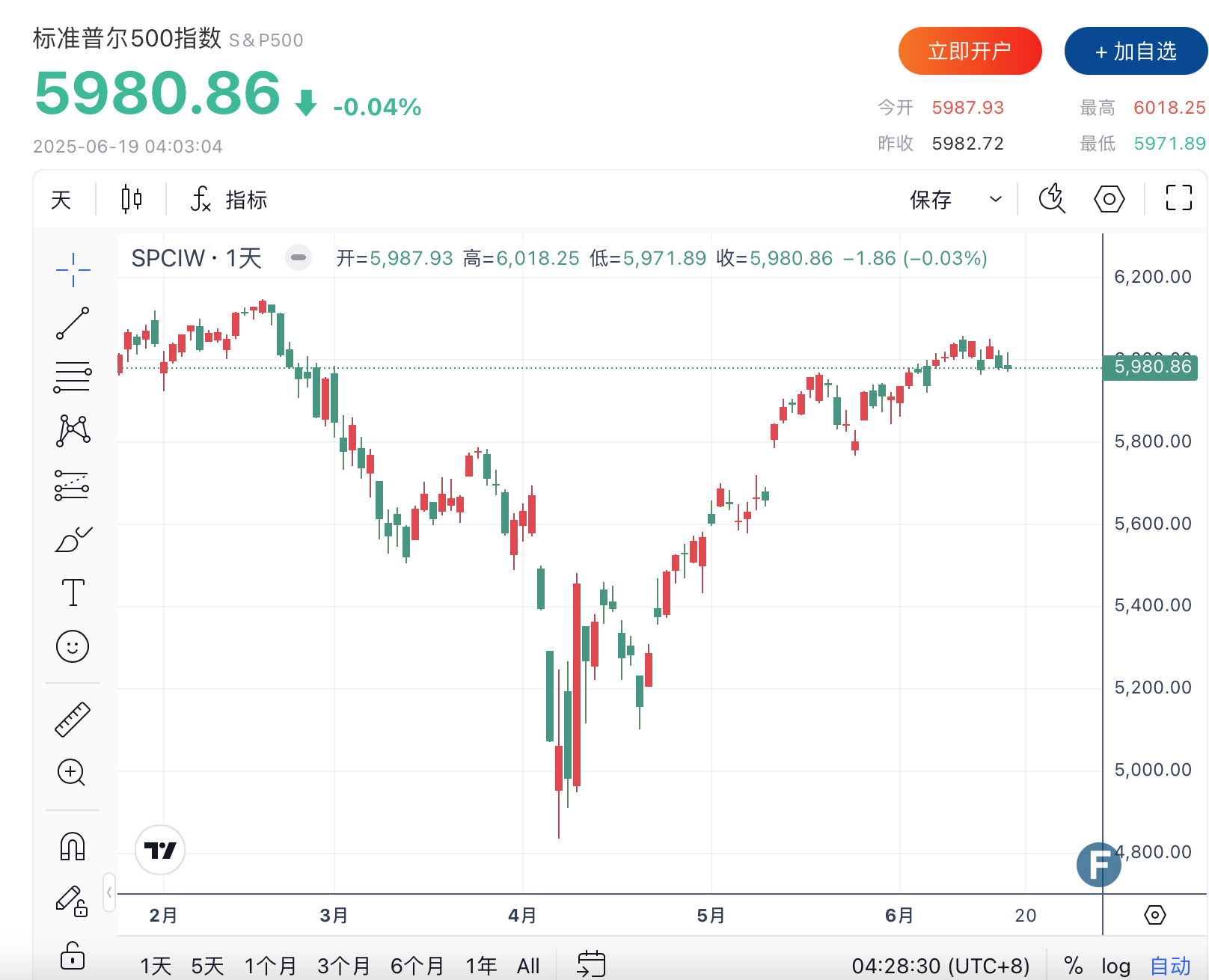Select the ruler measure tool

(73, 720)
